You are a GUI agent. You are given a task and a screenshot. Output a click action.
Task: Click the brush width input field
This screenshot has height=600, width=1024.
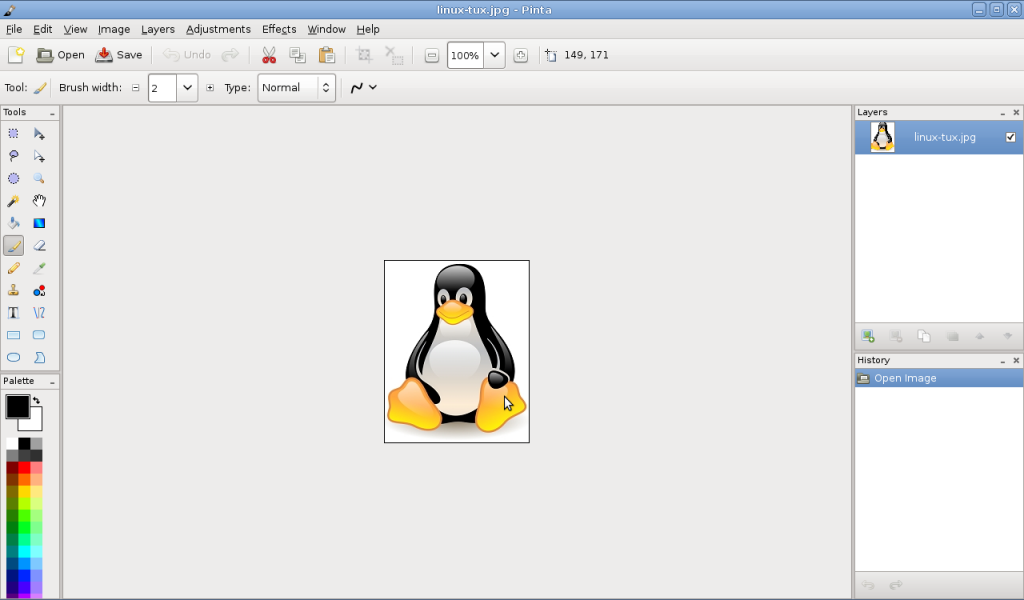coord(163,87)
